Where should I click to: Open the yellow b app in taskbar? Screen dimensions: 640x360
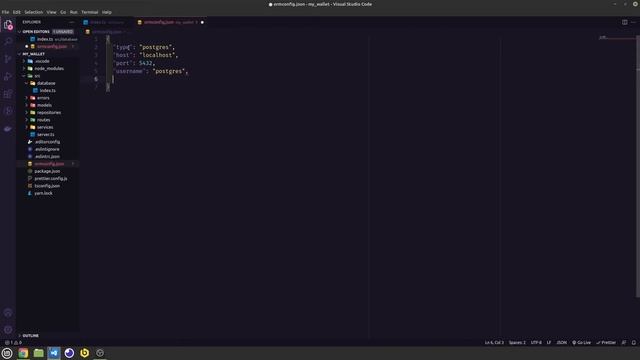pyautogui.click(x=84, y=353)
